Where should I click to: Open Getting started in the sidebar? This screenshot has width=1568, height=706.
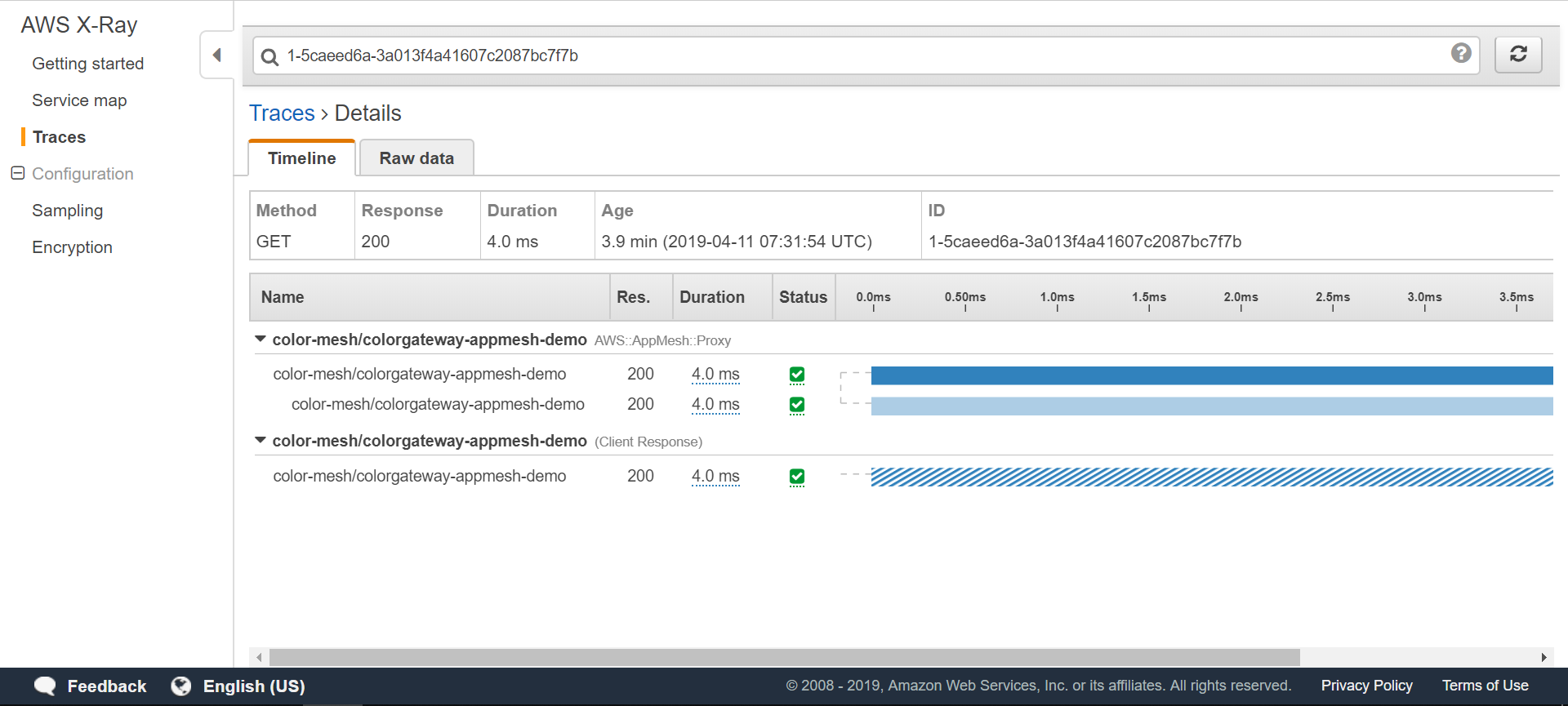[x=87, y=64]
